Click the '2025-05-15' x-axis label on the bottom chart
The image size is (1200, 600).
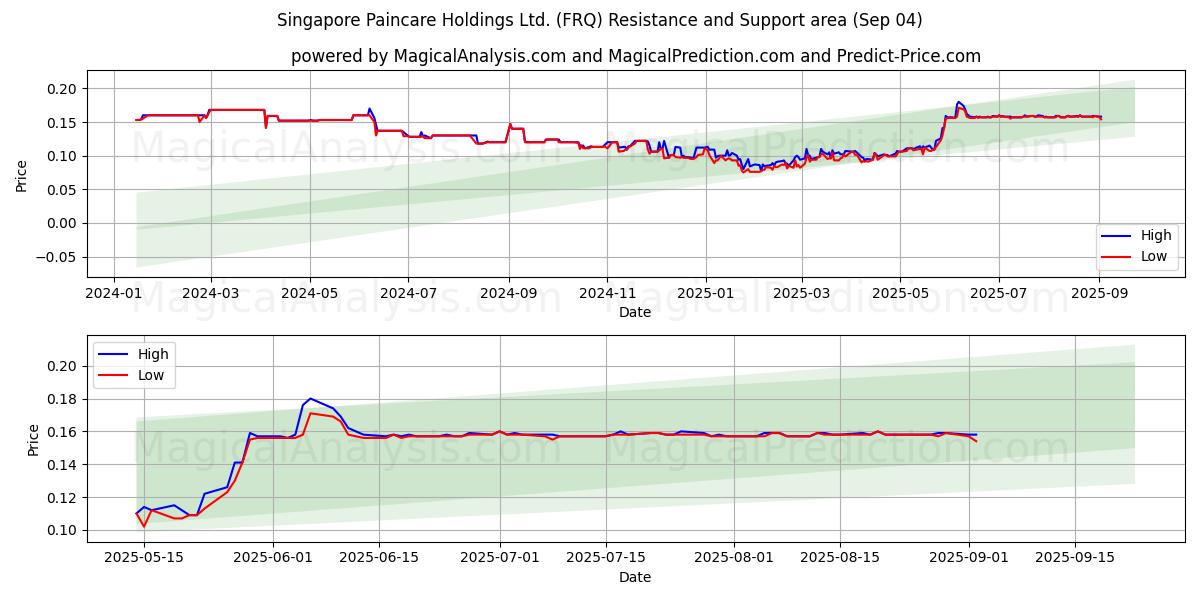143,559
